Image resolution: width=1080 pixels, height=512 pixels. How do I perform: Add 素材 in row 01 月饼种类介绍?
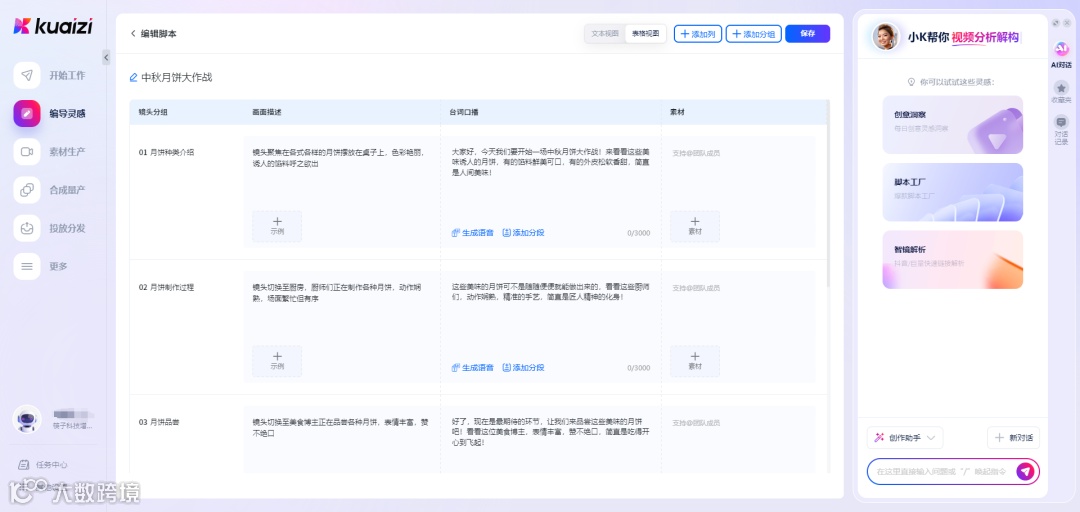[695, 226]
